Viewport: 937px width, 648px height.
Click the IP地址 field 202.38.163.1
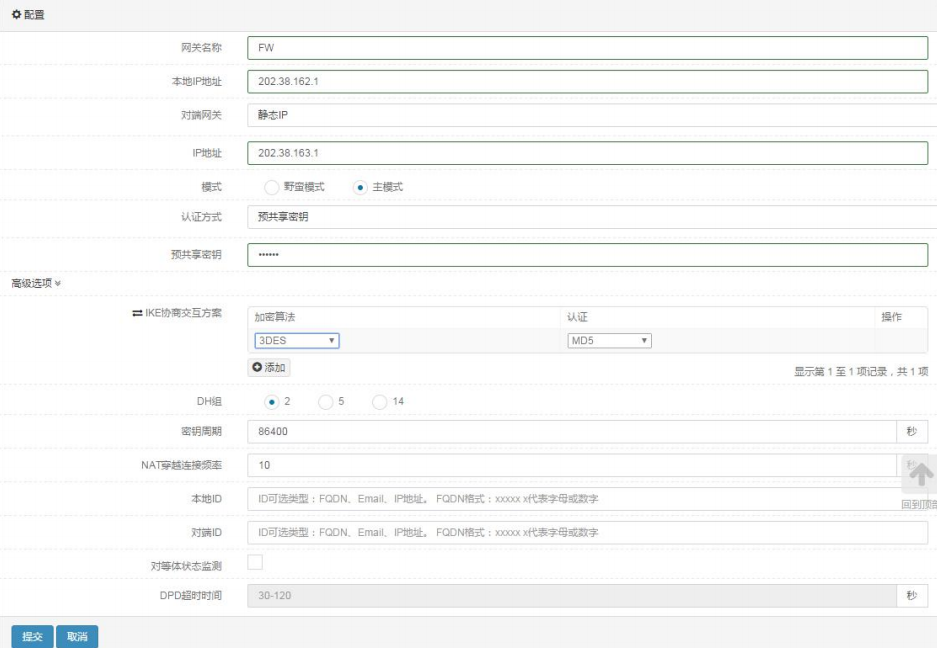(587, 153)
